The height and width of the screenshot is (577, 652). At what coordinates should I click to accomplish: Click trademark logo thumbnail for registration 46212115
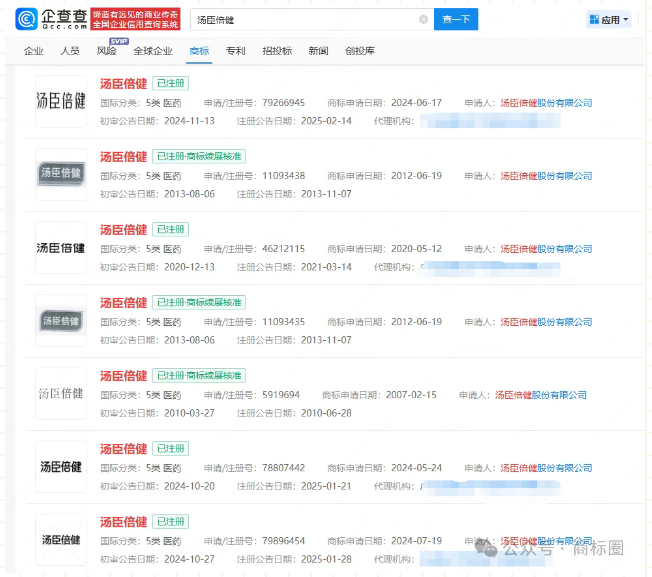(x=60, y=248)
